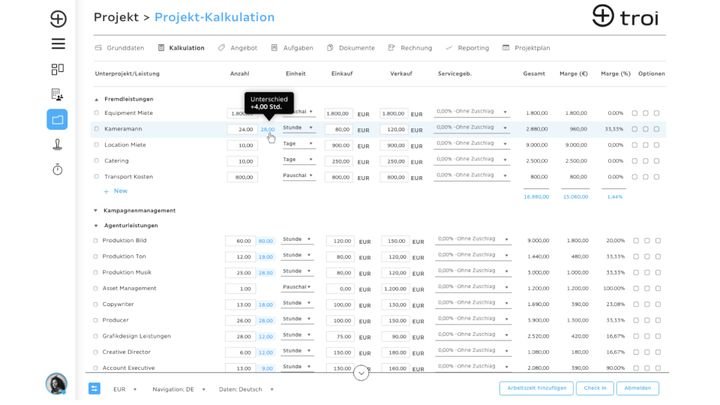The height and width of the screenshot is (405, 720).
Task: Click the troi plus logo in sidebar
Action: click(x=58, y=19)
